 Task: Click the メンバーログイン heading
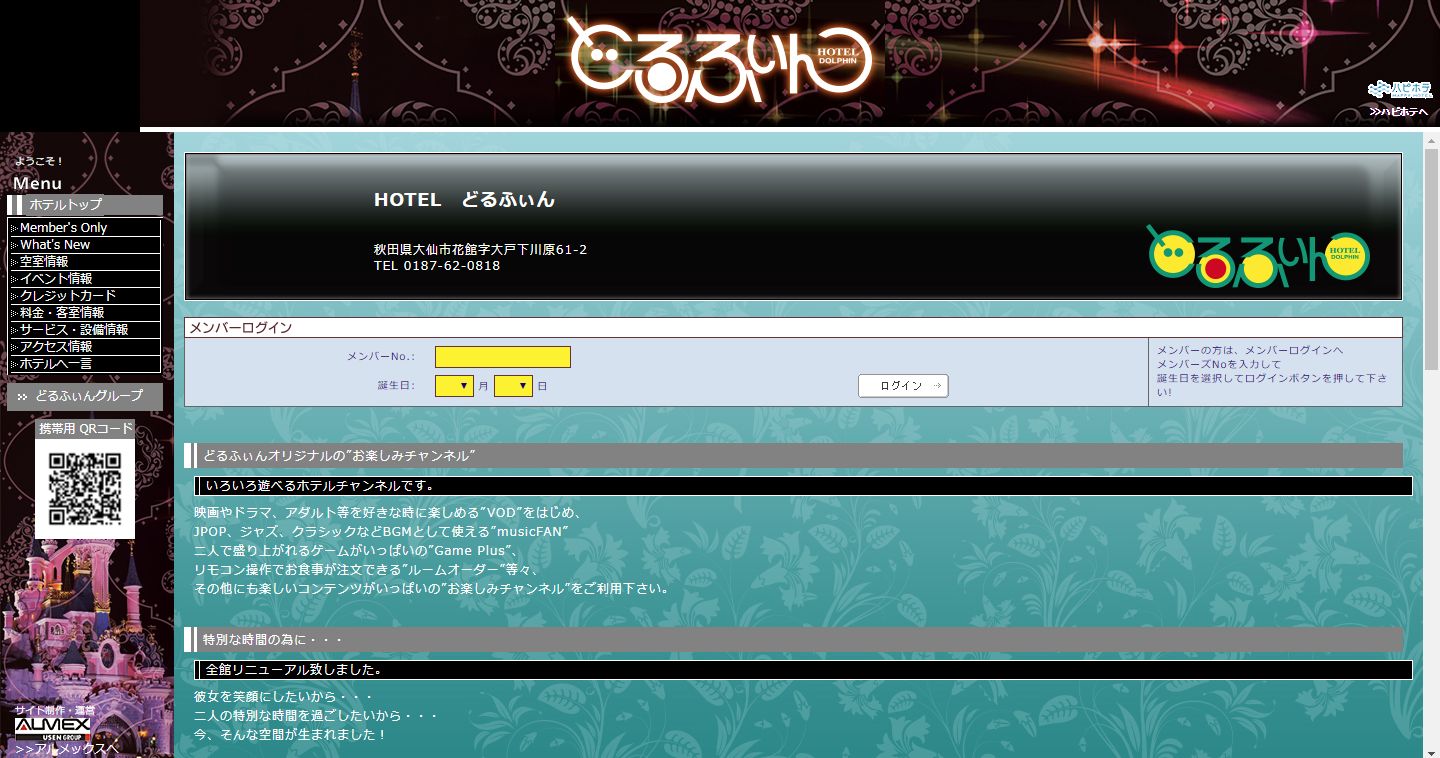pyautogui.click(x=241, y=328)
